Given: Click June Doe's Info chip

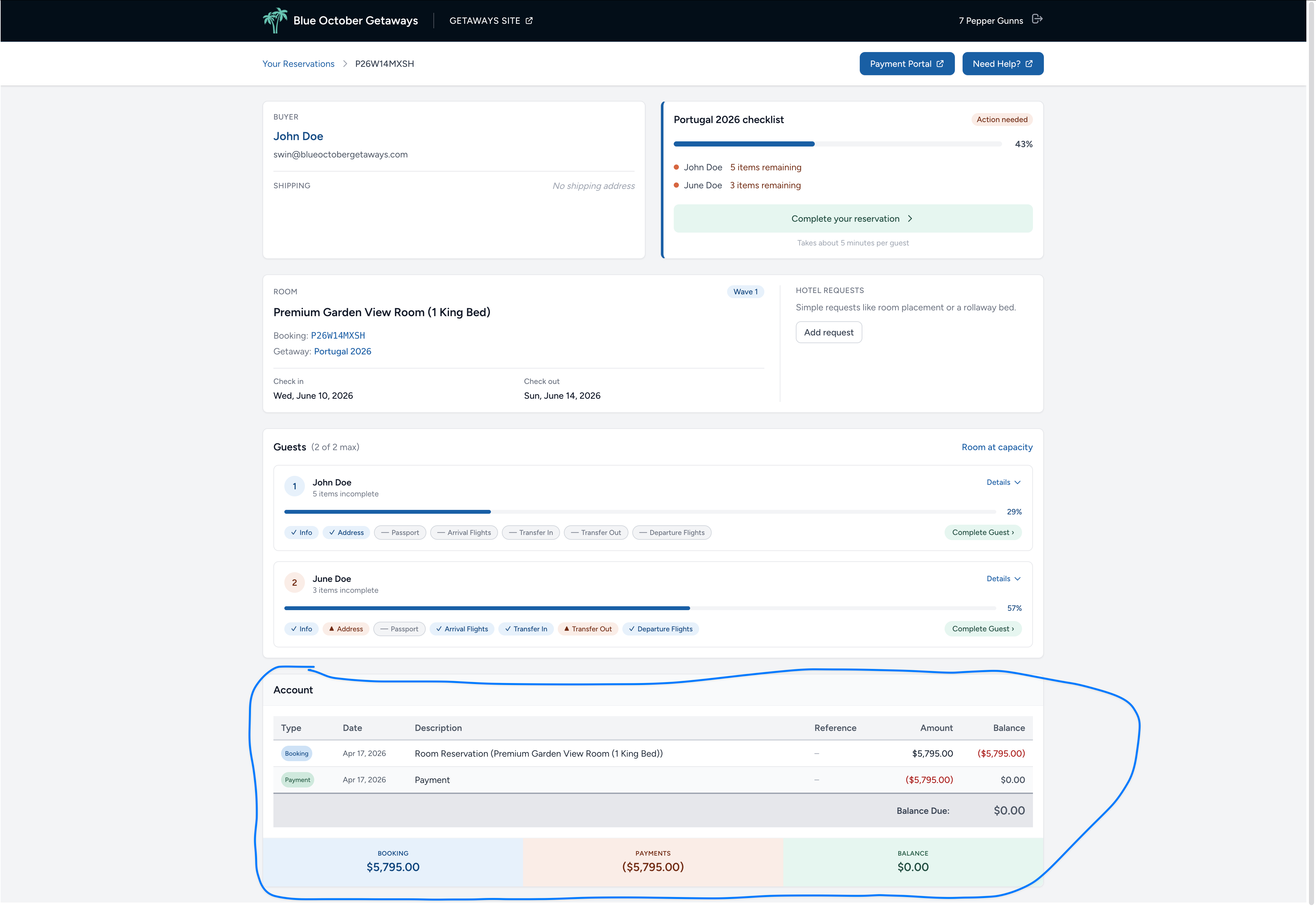Looking at the screenshot, I should click(301, 630).
